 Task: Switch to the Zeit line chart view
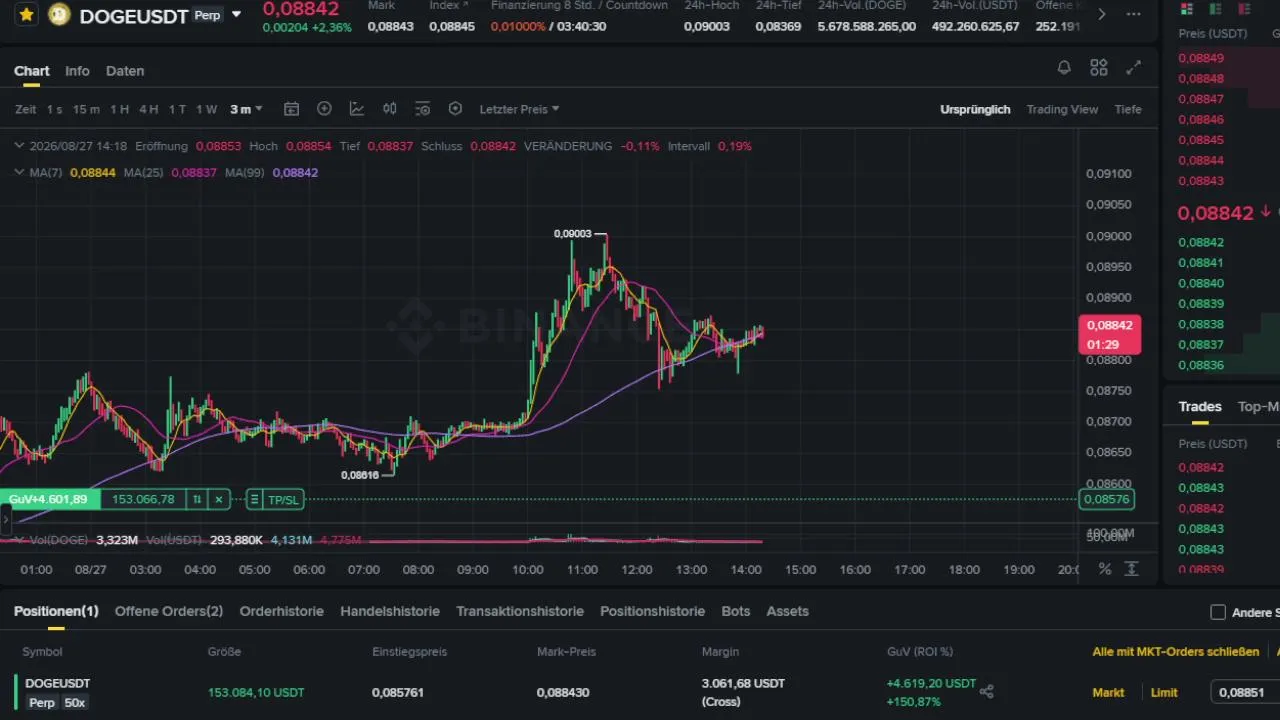[25, 109]
